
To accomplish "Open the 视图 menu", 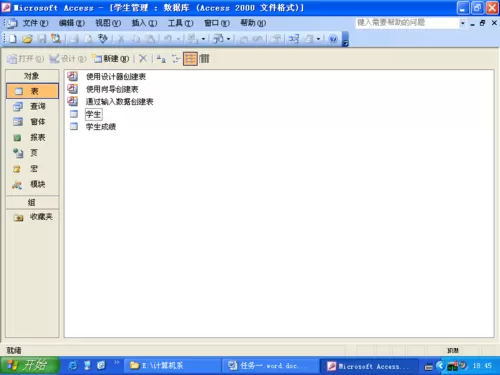I will pos(108,23).
